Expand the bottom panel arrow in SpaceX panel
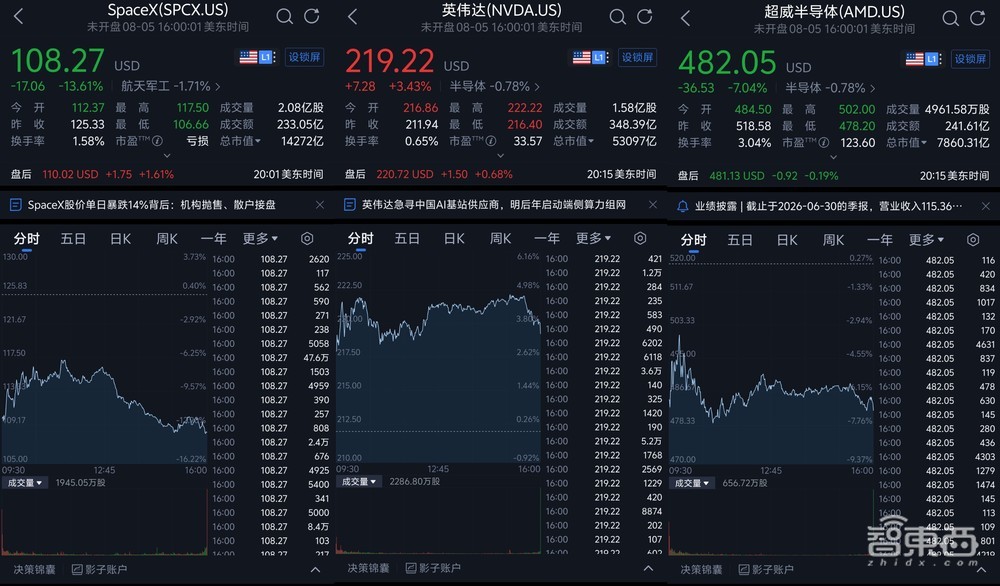This screenshot has width=1000, height=586. (x=315, y=569)
